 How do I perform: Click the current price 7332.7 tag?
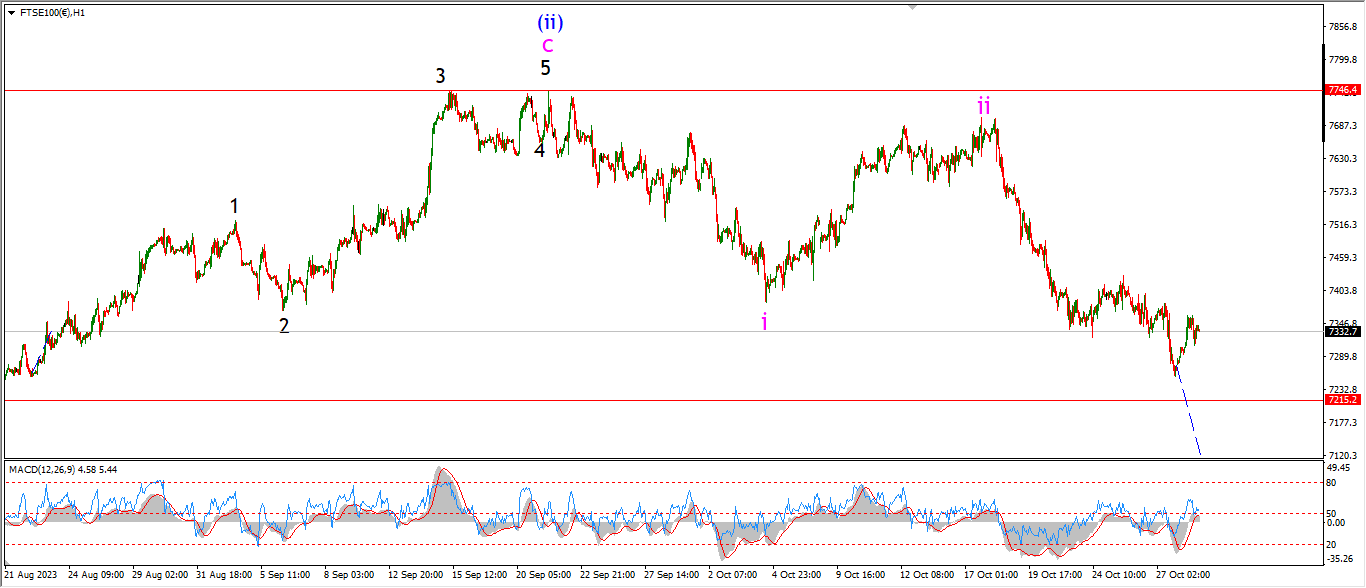(x=1342, y=331)
